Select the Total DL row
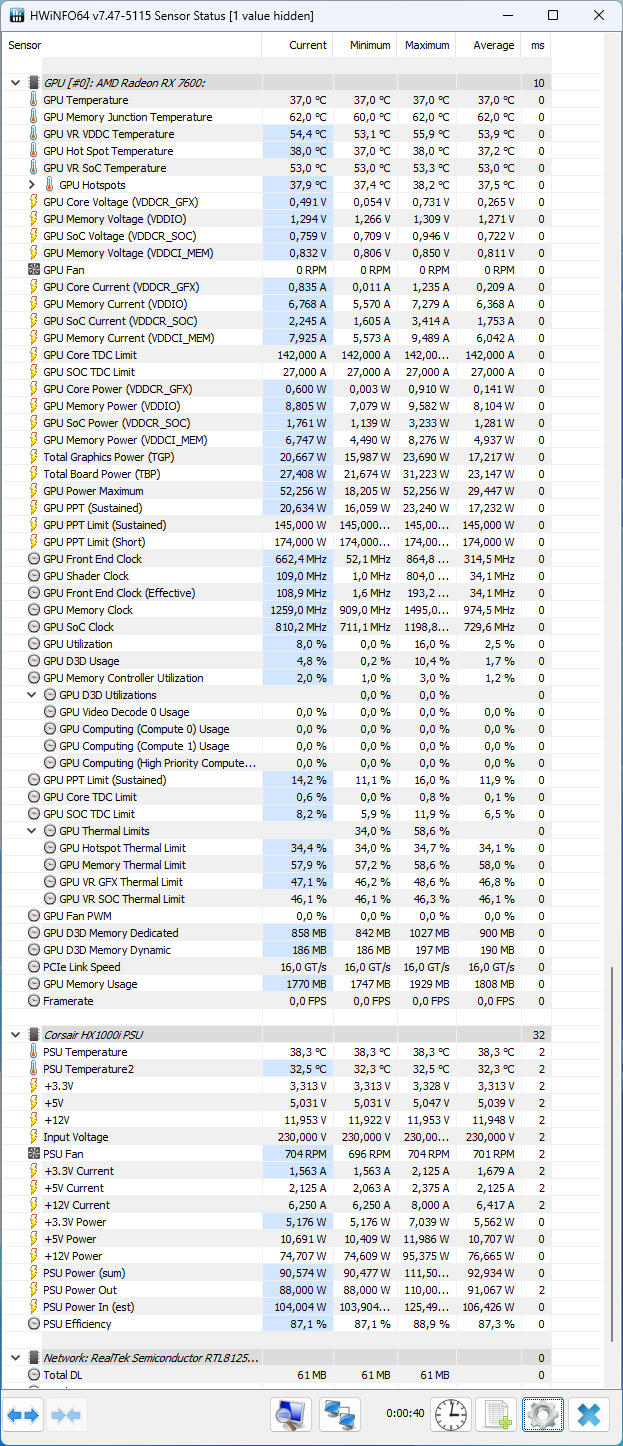623x1446 pixels. pos(277,1375)
